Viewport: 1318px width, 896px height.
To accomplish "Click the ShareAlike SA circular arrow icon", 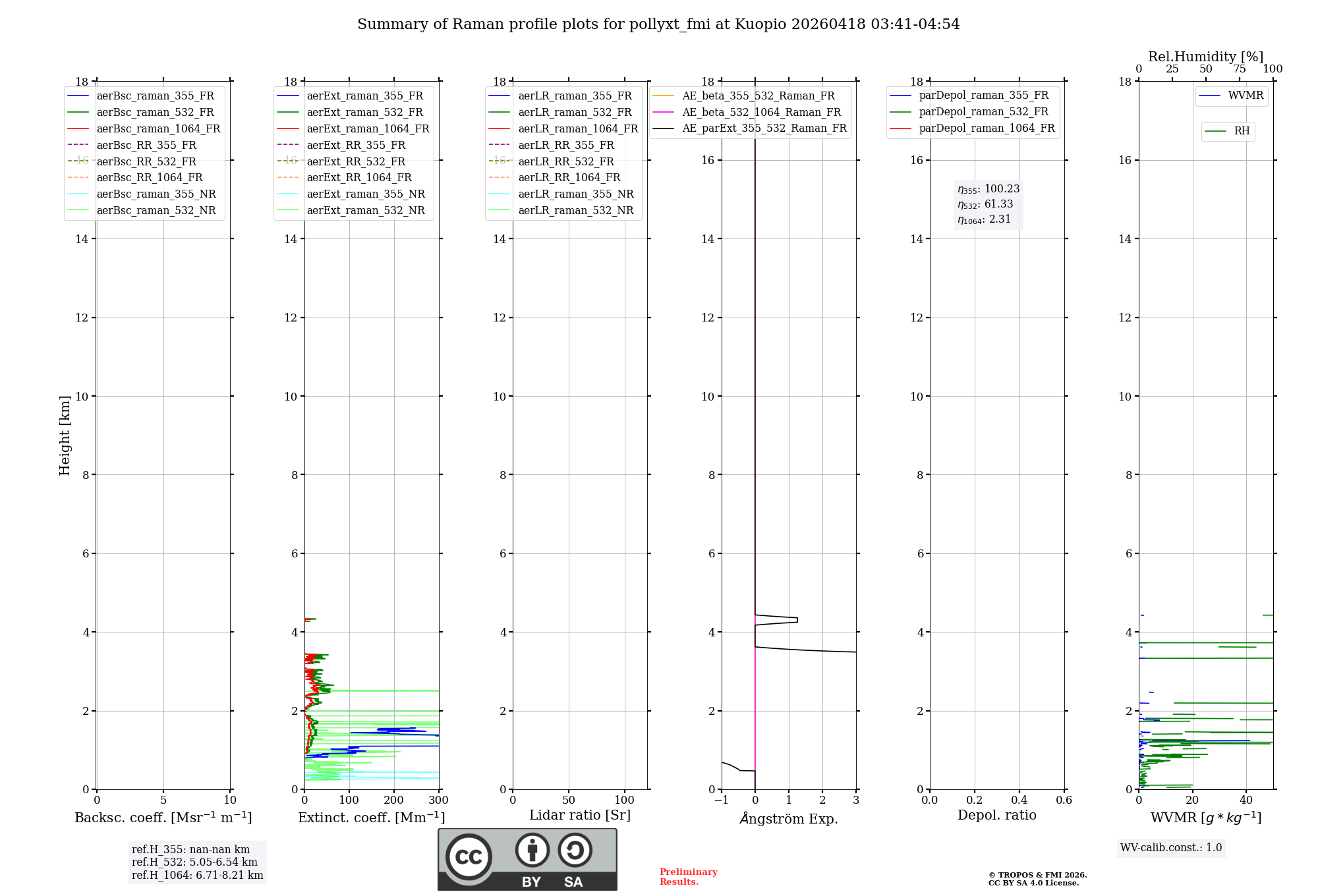I will pyautogui.click(x=575, y=850).
